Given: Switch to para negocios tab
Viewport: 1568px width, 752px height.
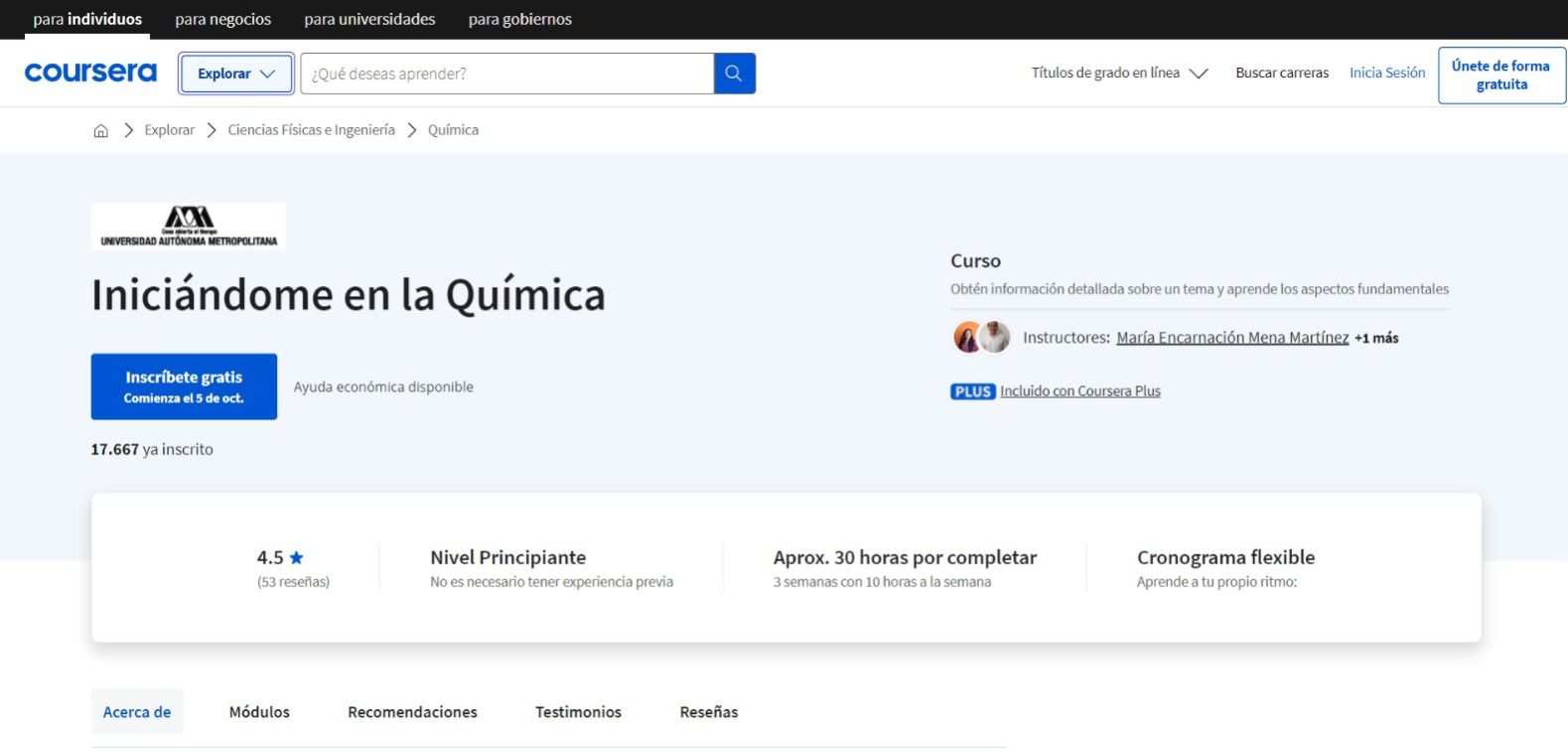Looking at the screenshot, I should coord(223,19).
